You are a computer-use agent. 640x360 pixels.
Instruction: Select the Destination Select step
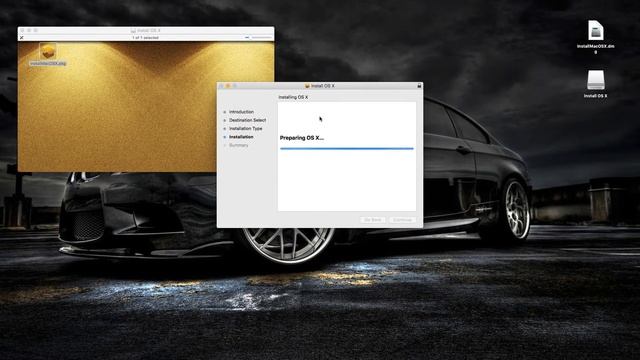click(247, 120)
